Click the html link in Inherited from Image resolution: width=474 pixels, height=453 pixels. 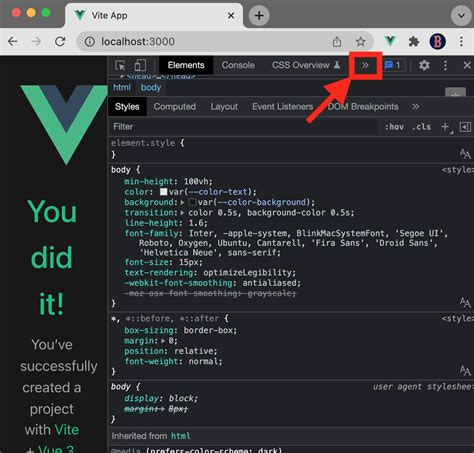coord(181,436)
